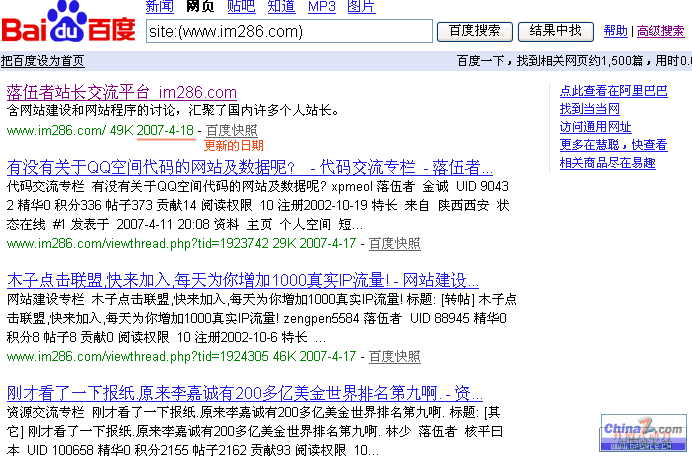Open the 新闻 tab
692x457 pixels.
click(x=160, y=6)
